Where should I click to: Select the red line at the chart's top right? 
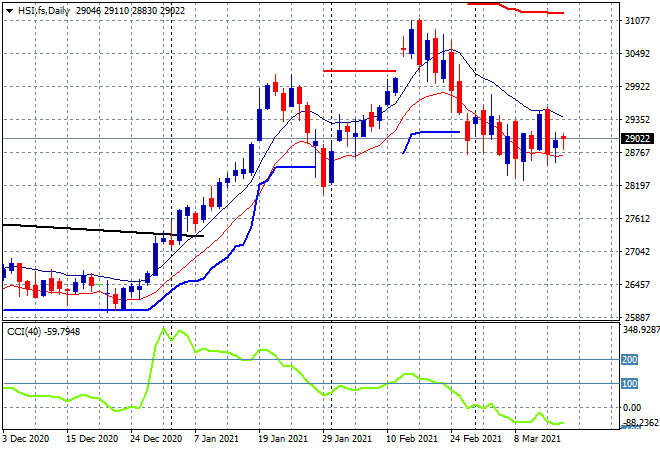point(516,8)
